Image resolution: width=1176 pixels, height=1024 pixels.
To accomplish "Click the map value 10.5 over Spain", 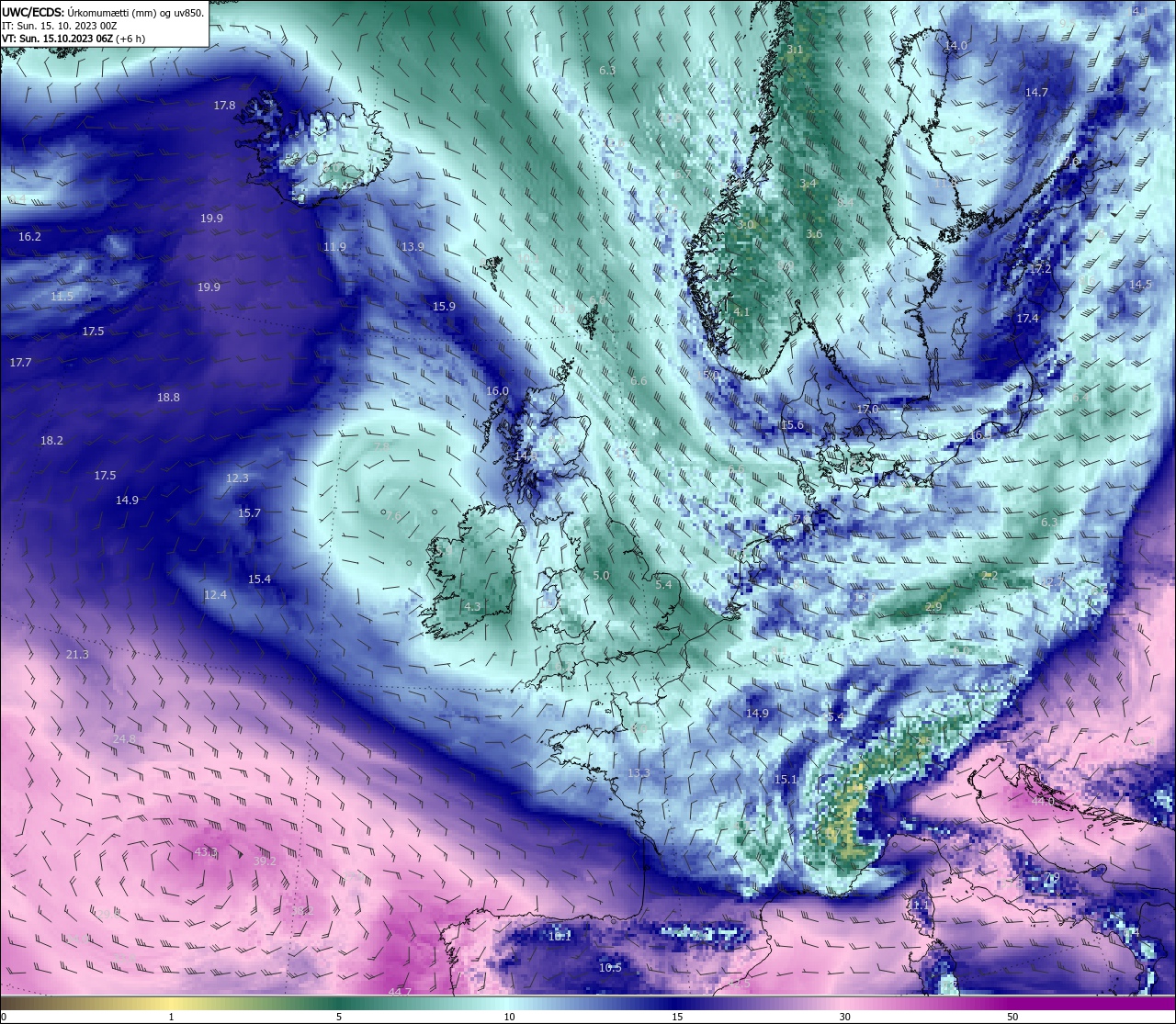I will (610, 968).
